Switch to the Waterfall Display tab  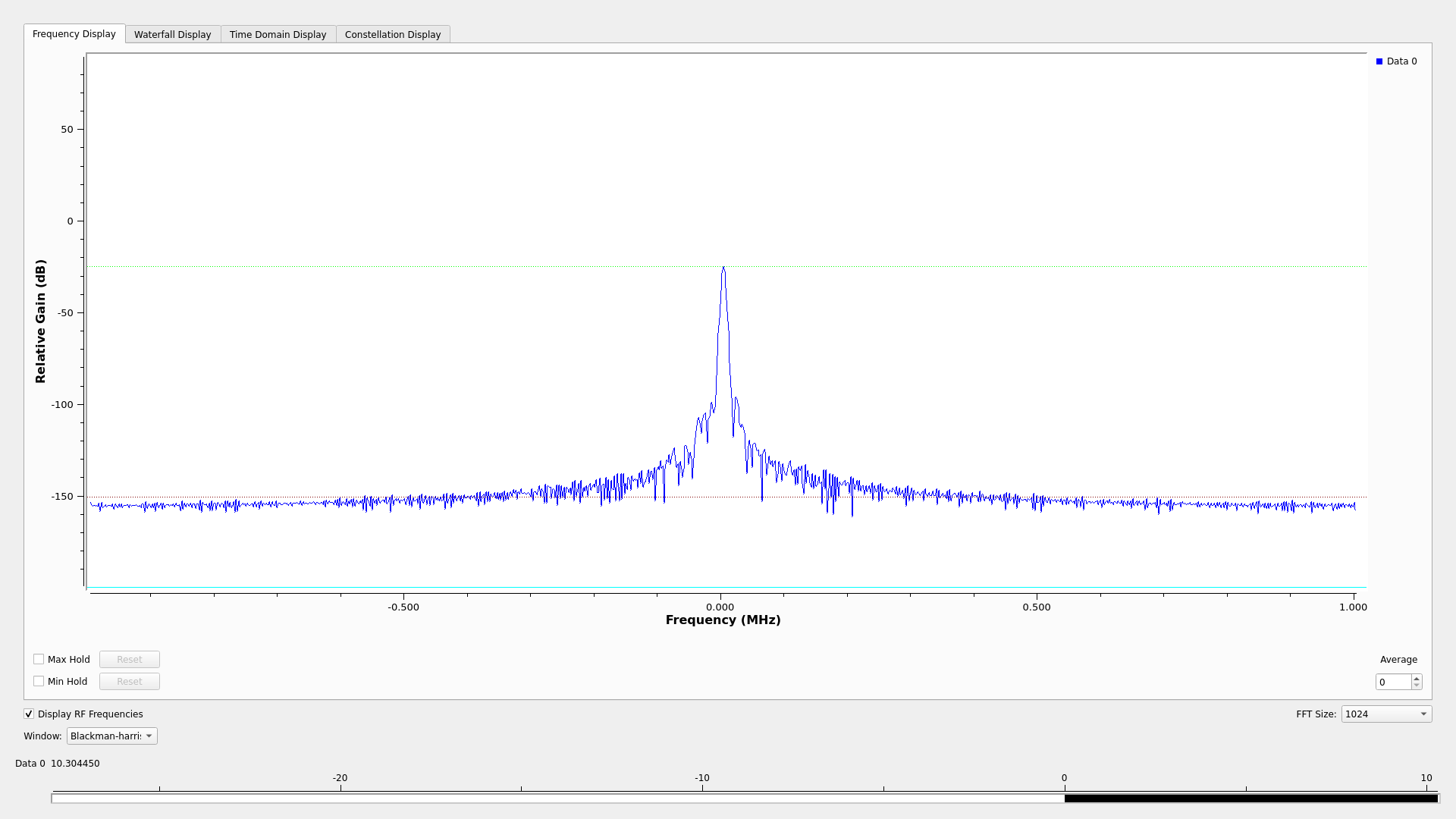tap(172, 35)
